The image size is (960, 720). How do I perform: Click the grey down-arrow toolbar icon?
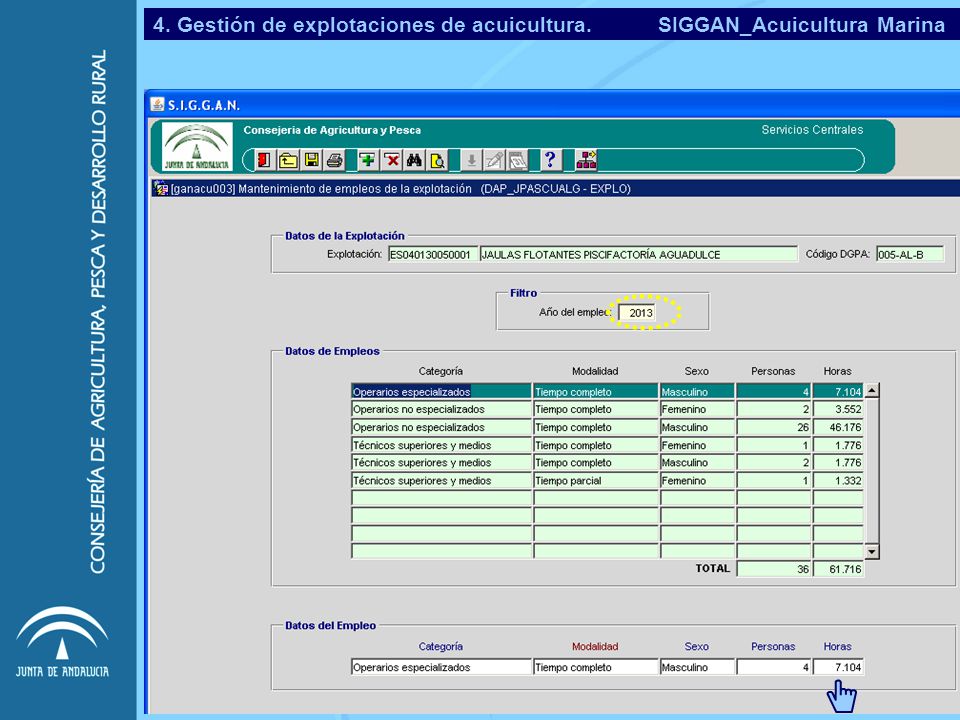coord(471,160)
